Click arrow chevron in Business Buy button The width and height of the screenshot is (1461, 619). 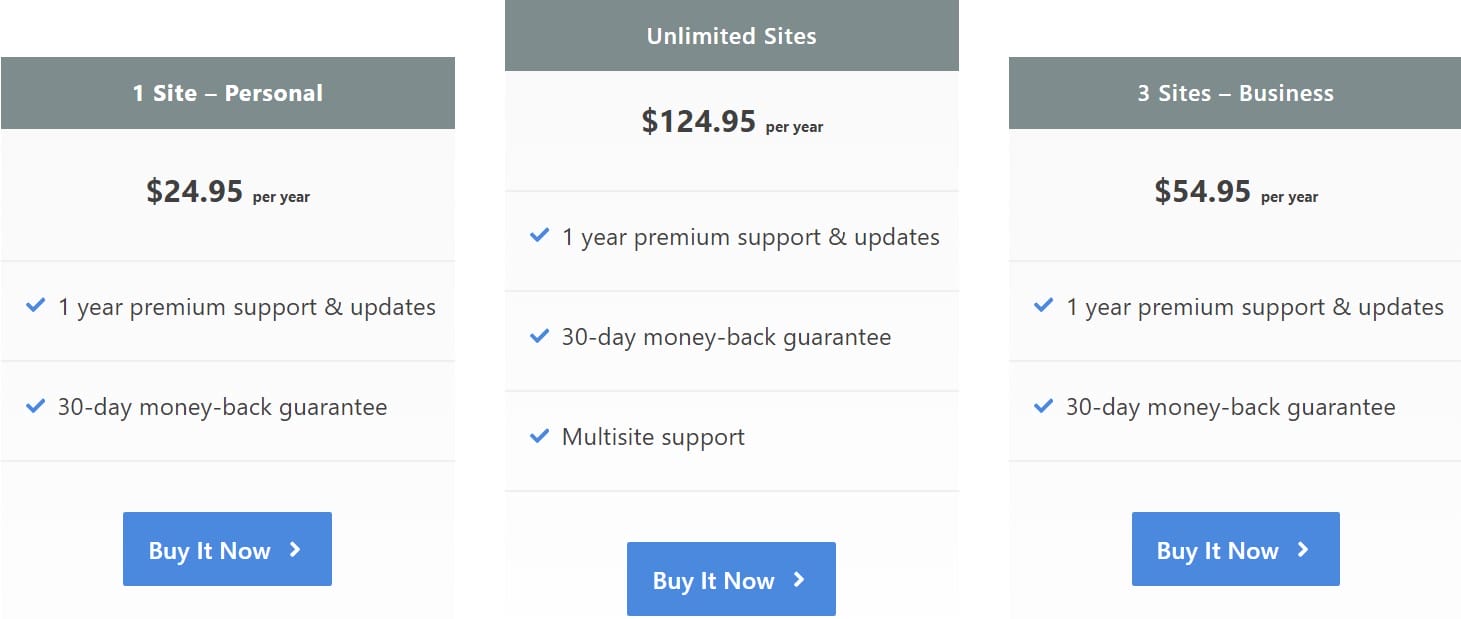[x=1303, y=549]
